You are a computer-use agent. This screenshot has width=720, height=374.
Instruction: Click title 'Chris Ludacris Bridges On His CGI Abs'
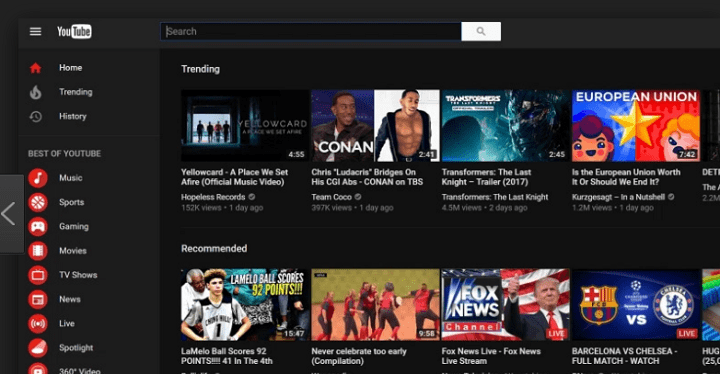coord(367,177)
